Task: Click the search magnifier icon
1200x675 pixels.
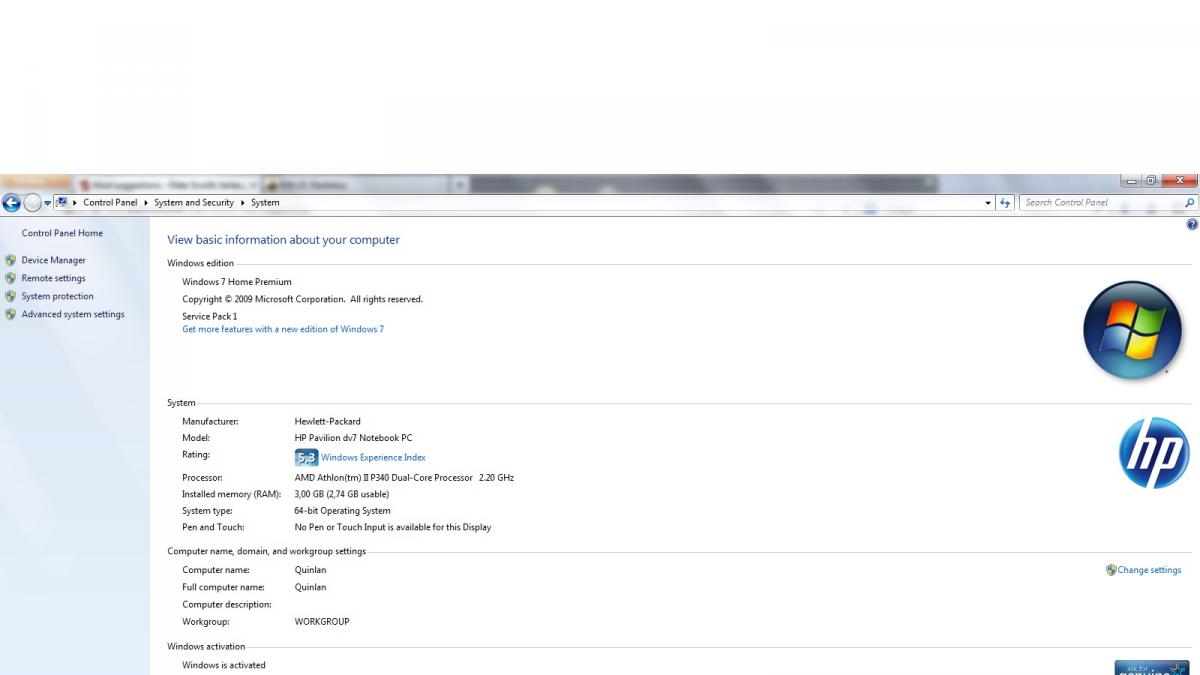Action: [1190, 203]
